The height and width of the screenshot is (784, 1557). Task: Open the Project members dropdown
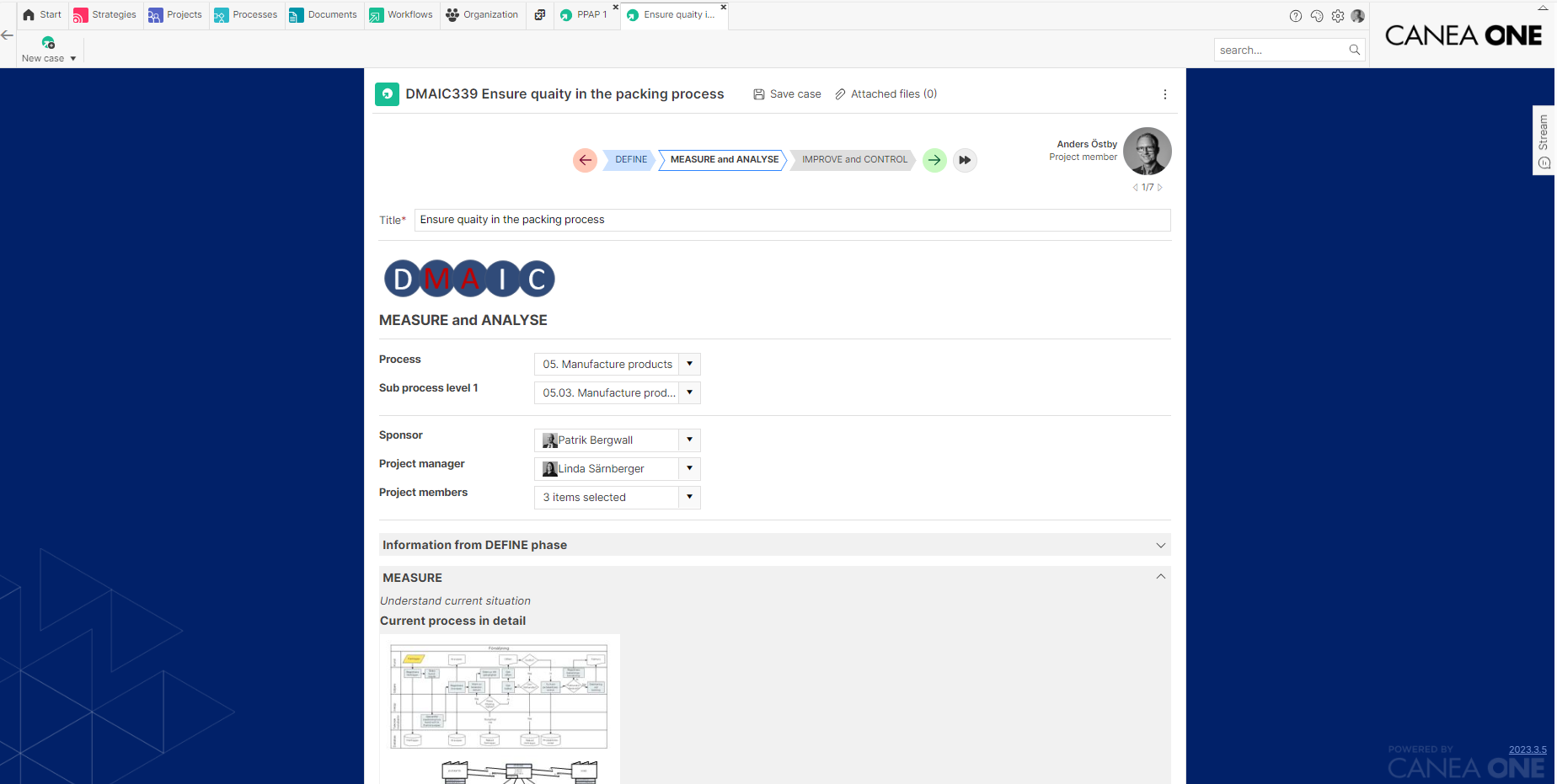[x=689, y=498]
